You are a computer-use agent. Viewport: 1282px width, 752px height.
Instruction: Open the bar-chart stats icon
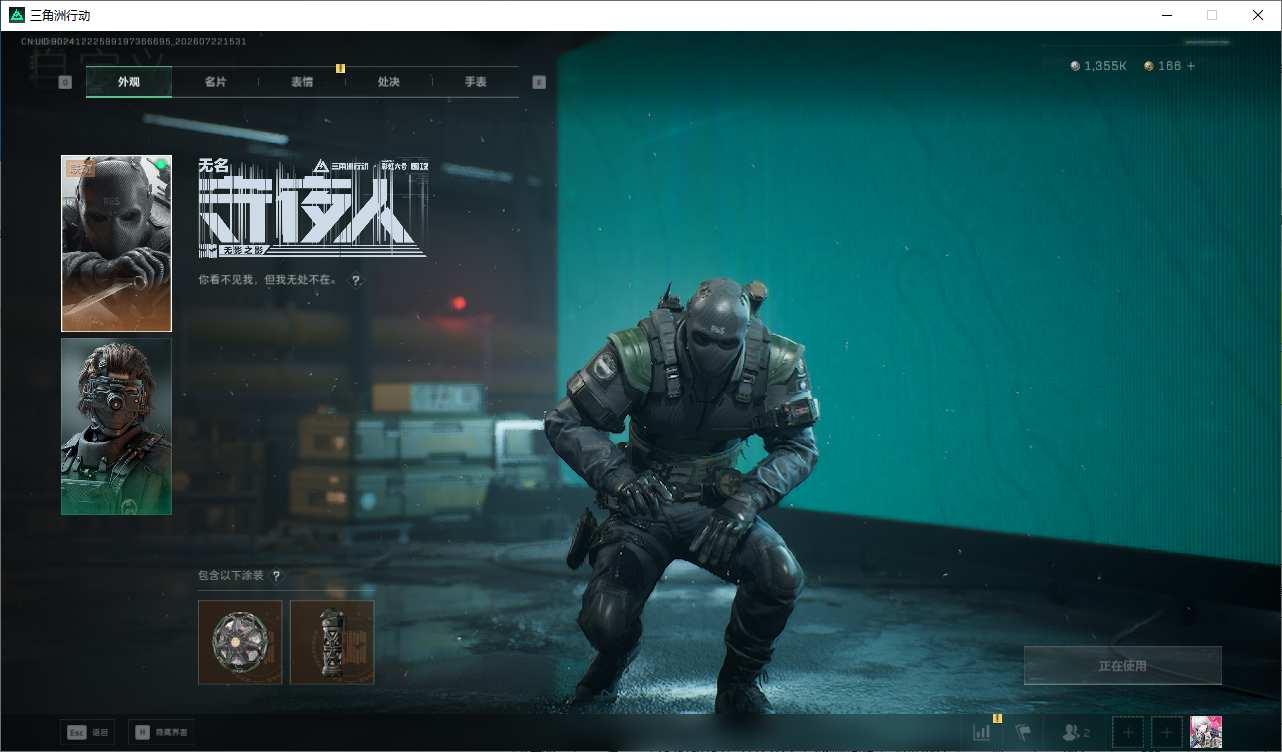pyautogui.click(x=982, y=733)
